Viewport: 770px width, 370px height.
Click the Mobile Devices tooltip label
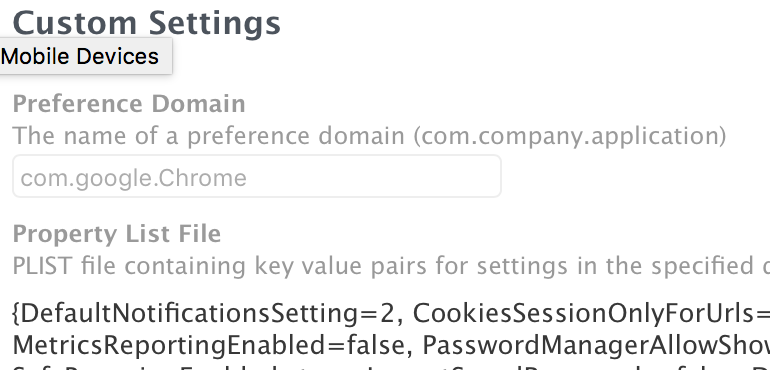coord(80,56)
